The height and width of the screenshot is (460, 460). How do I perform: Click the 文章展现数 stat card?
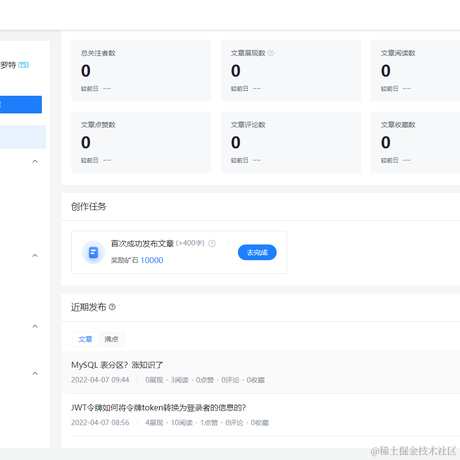(291, 70)
